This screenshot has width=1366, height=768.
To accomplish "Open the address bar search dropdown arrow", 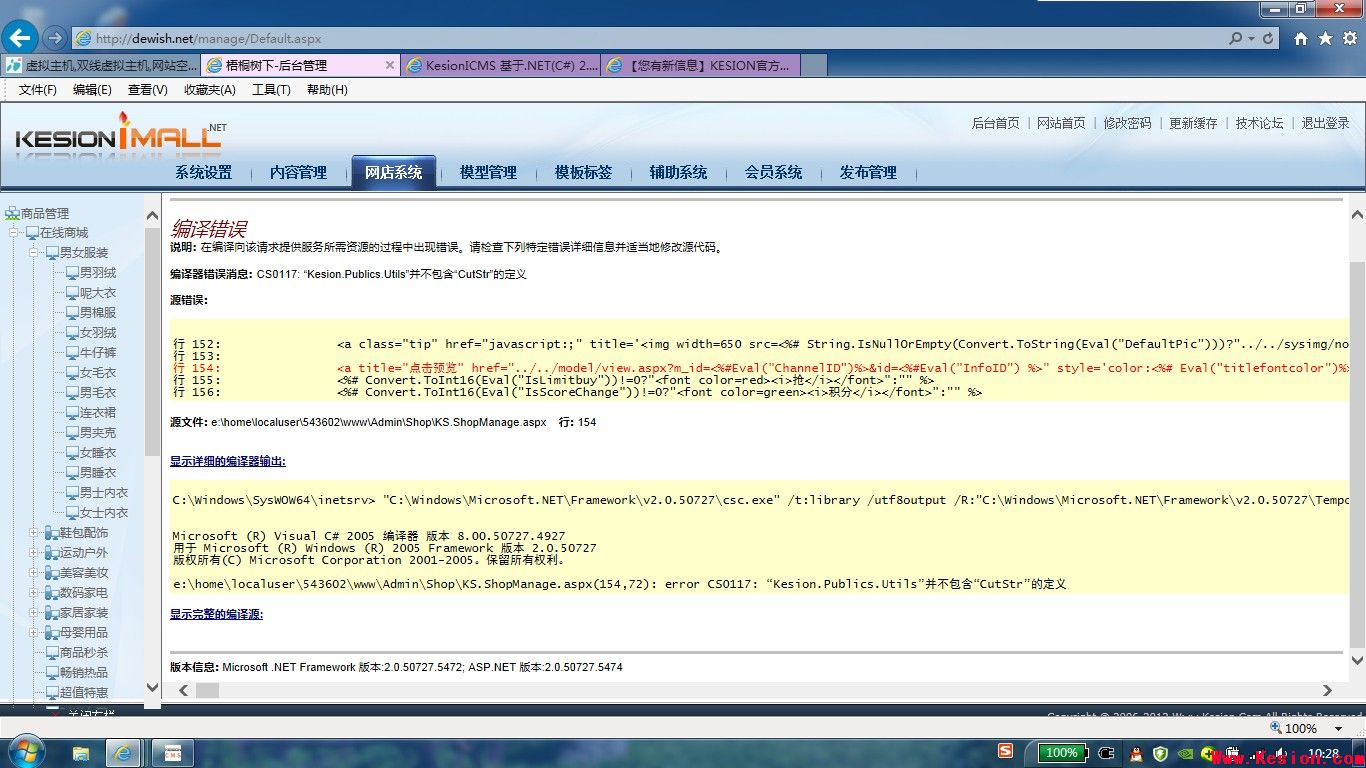I will (1251, 38).
